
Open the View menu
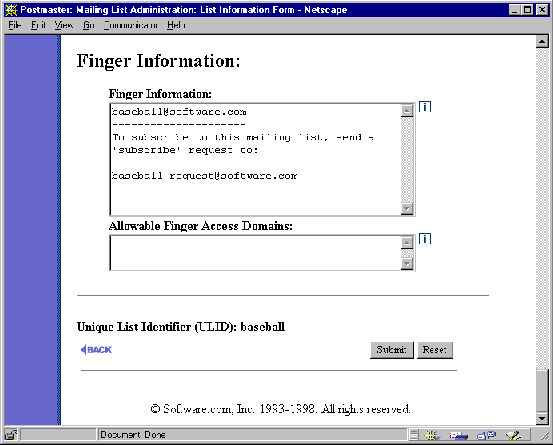coord(64,25)
